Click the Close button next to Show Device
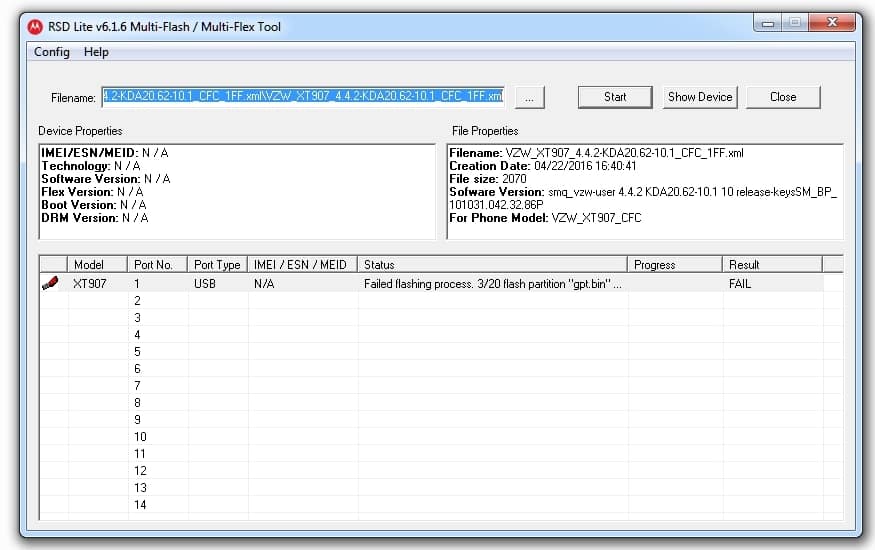This screenshot has height=550, width=875. point(783,97)
